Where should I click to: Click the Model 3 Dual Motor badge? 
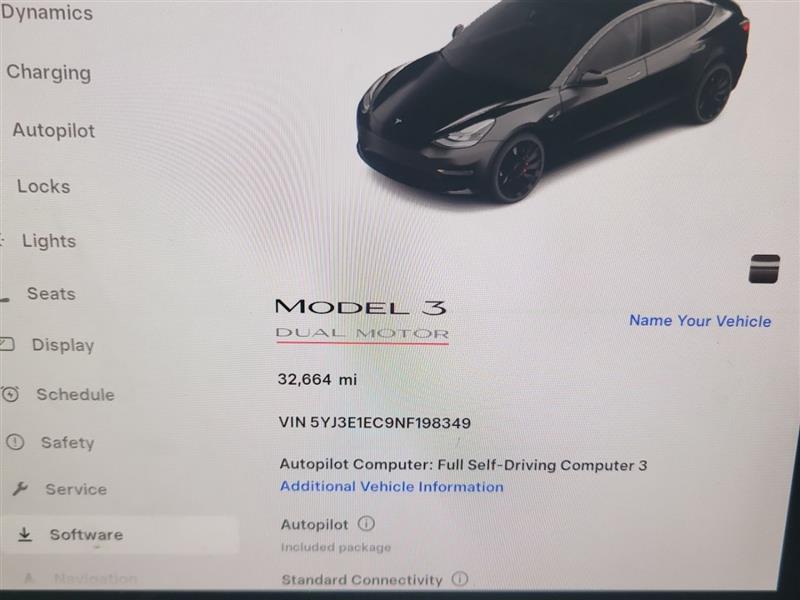(x=362, y=320)
